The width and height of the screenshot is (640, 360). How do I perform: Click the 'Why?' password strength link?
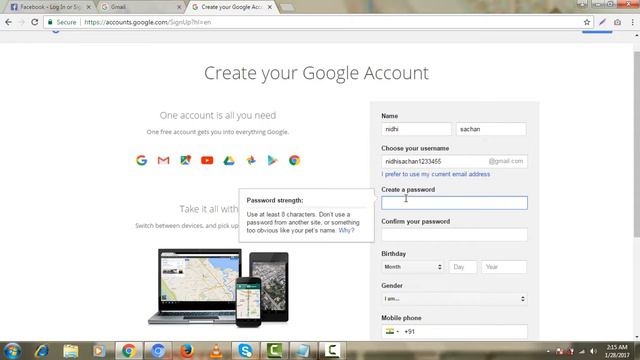346,230
